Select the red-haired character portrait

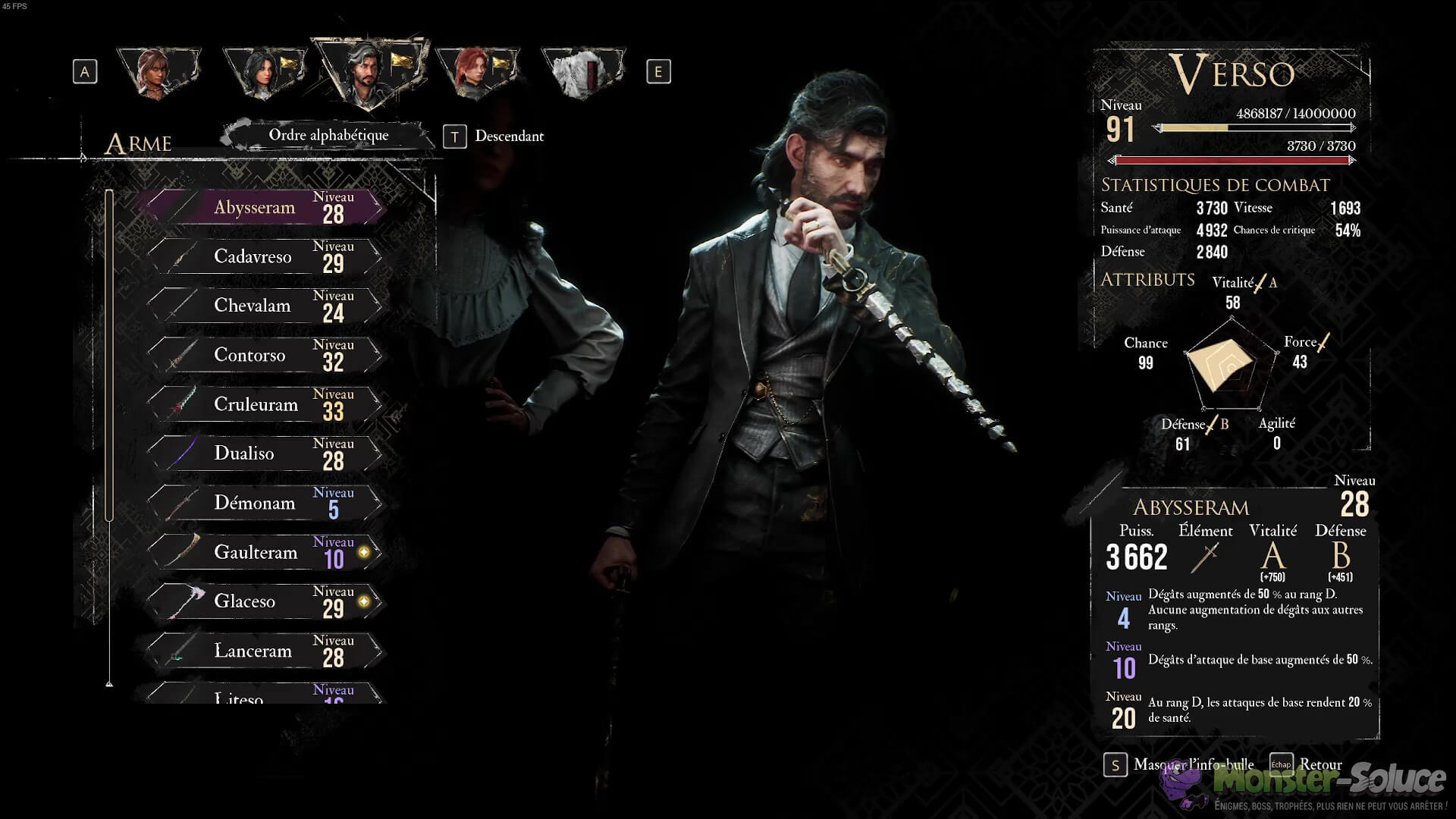coord(477,72)
